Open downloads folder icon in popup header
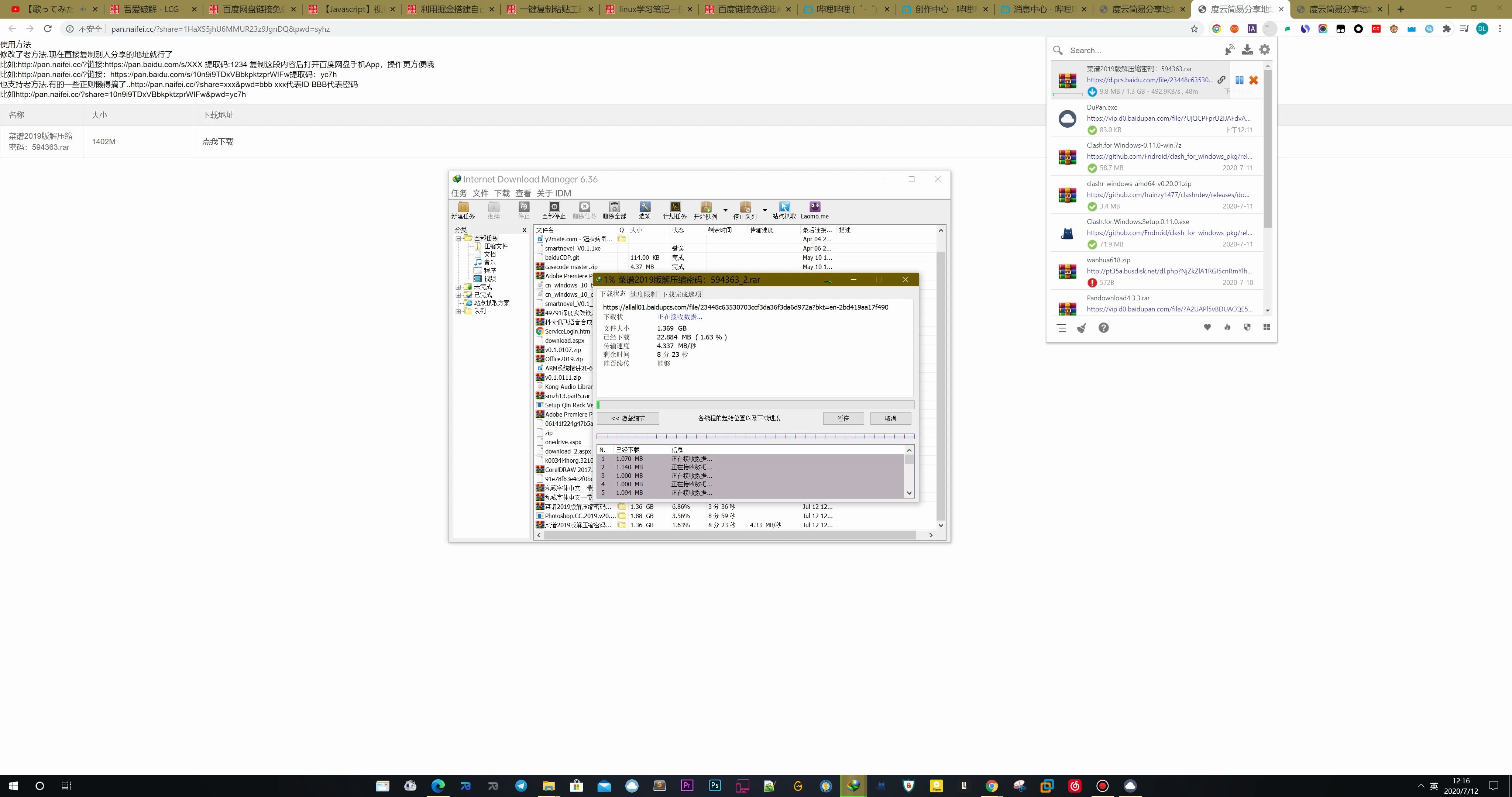This screenshot has width=1512, height=797. coord(1247,50)
